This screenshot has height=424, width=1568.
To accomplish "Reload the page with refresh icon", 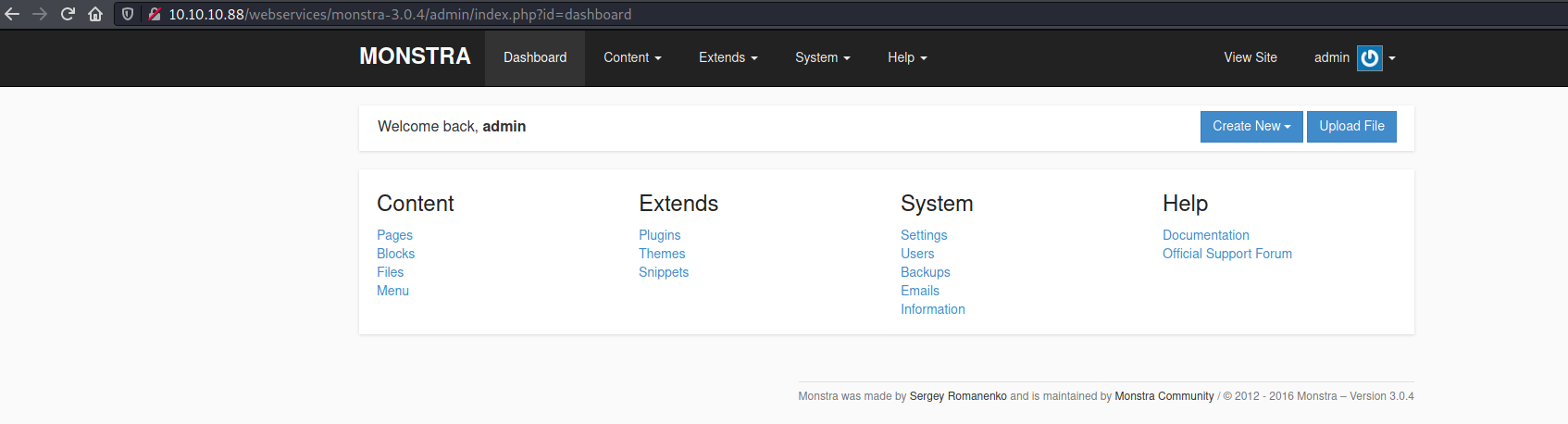I will (x=68, y=14).
